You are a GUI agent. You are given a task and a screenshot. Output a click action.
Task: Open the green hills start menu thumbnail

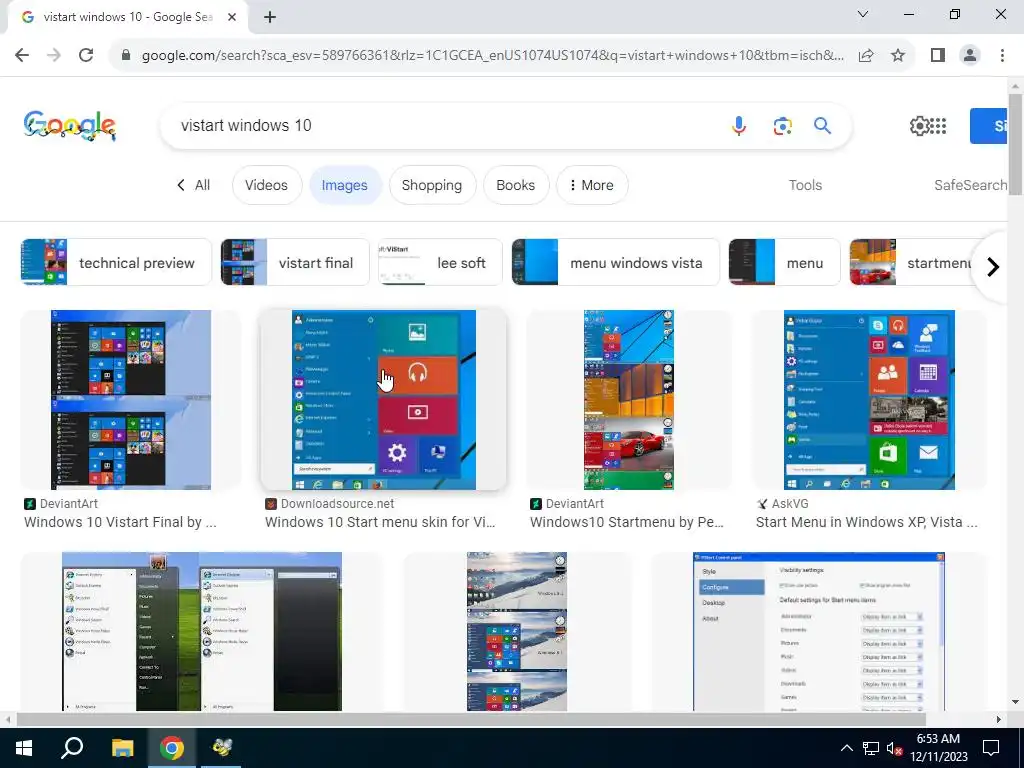202,632
